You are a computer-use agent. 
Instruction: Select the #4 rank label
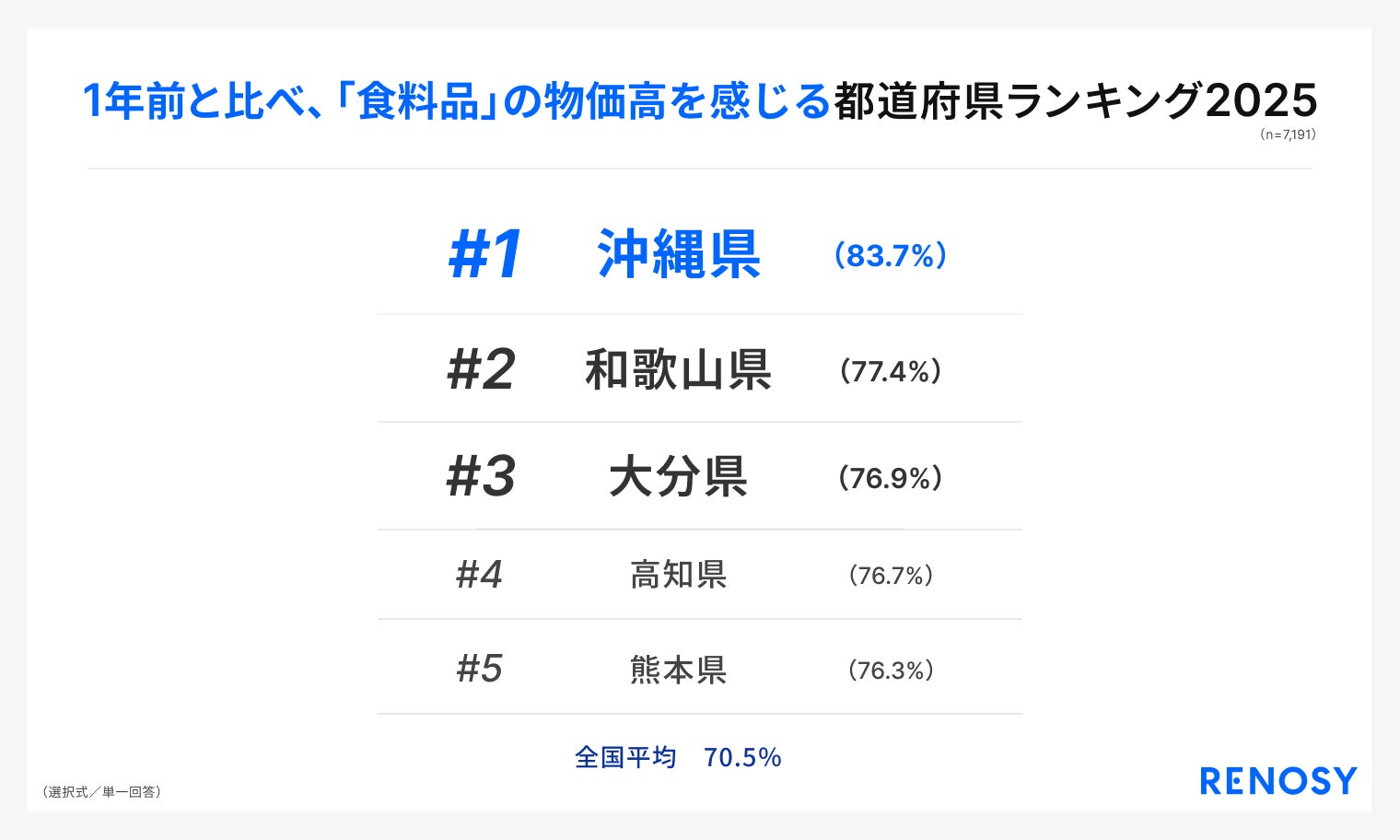(x=479, y=575)
